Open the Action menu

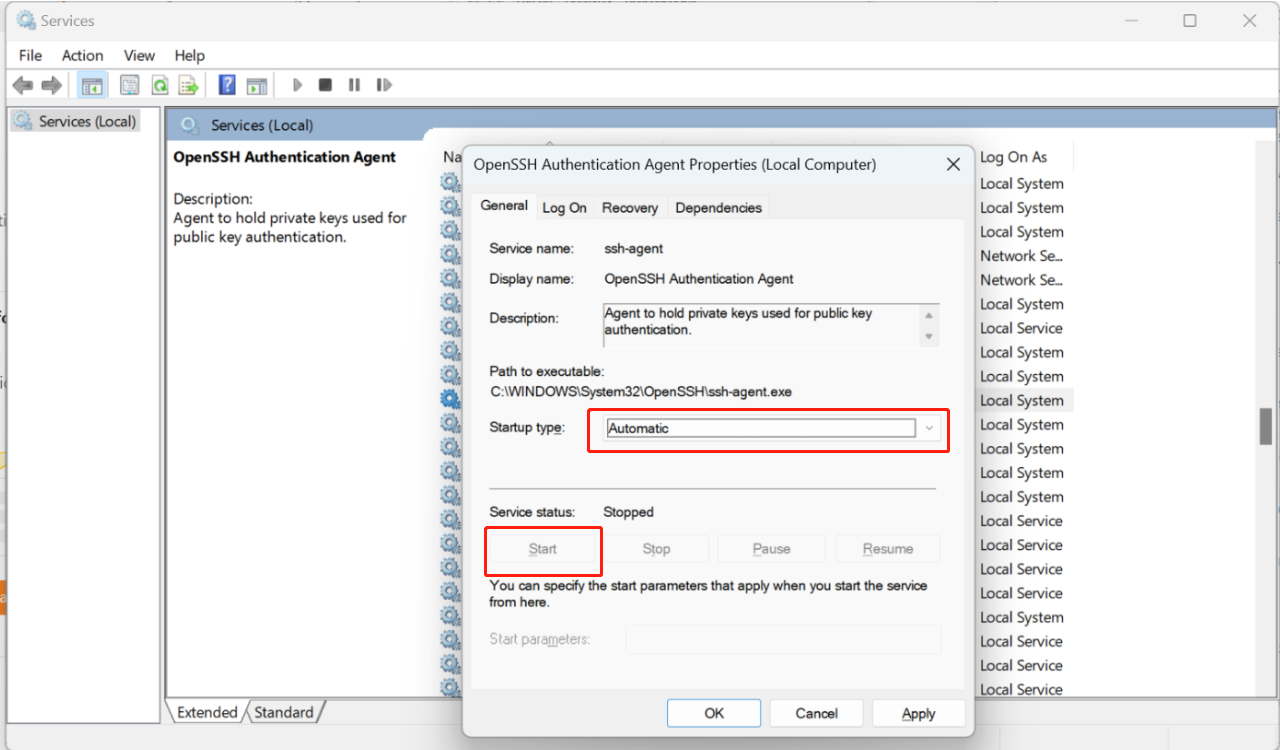coord(82,55)
